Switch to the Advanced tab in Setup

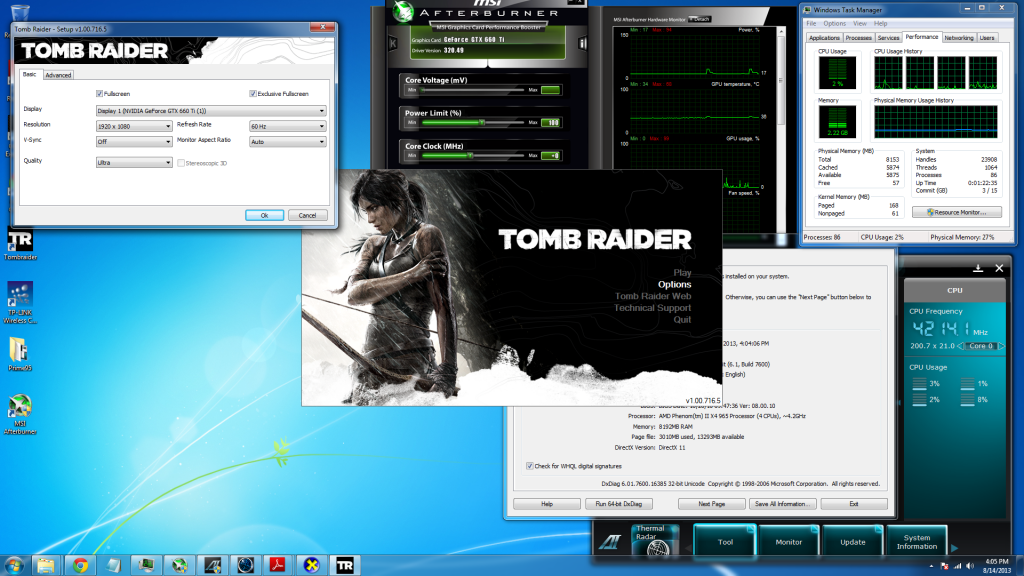tap(58, 75)
